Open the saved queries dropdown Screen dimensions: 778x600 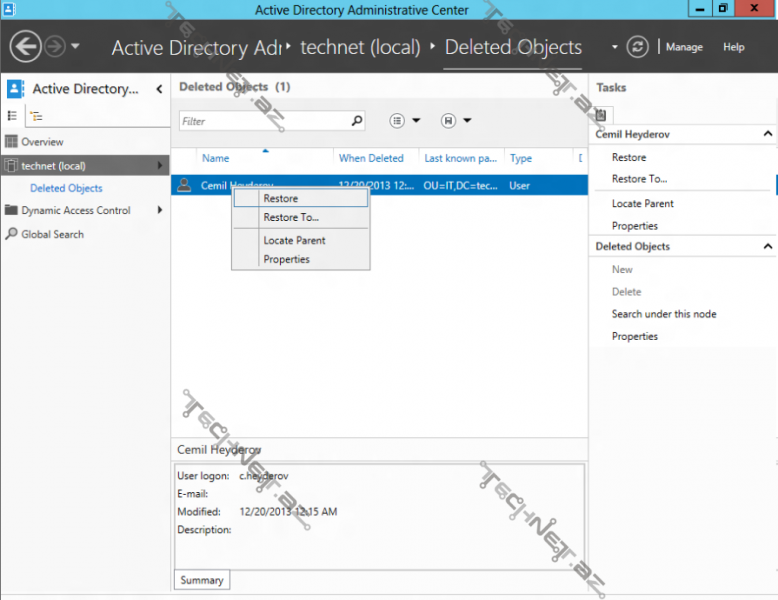[x=457, y=121]
